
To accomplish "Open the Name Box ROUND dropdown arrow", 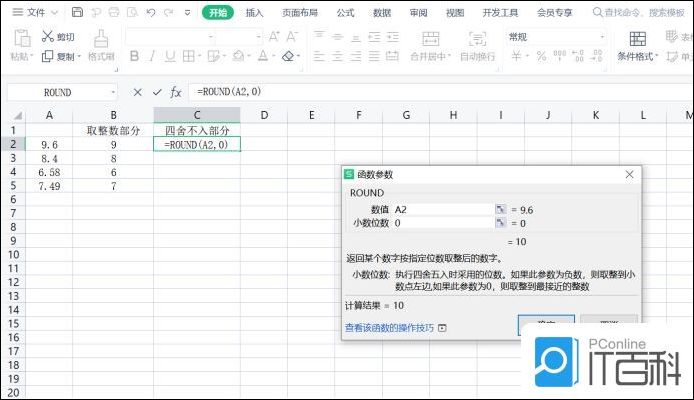I will point(113,92).
